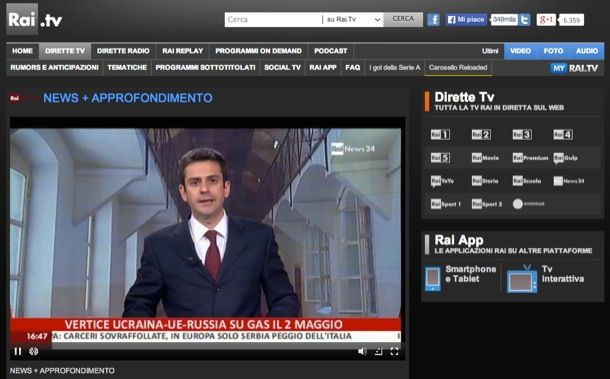Open 'I gol della Serie A' link
610x379 pixels.
click(395, 68)
